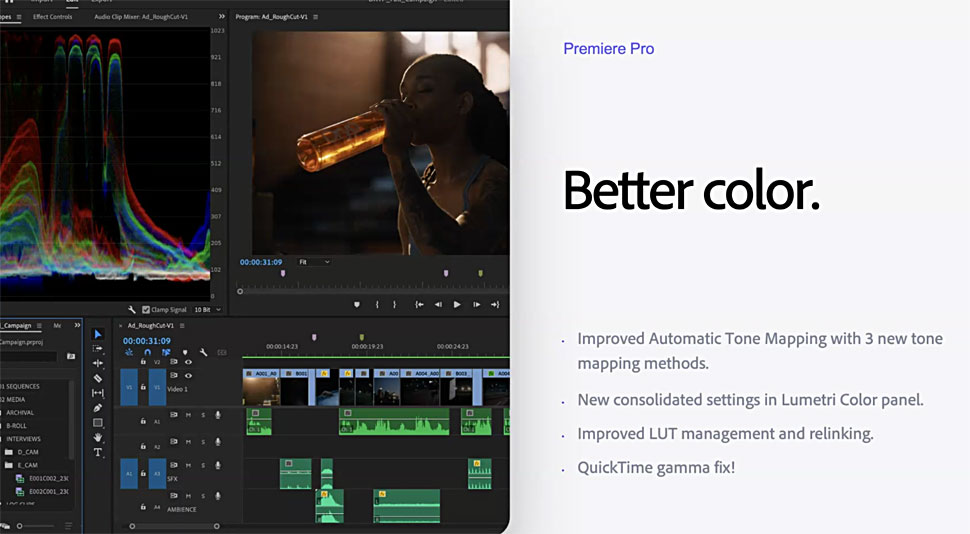The height and width of the screenshot is (534, 970).
Task: Select the Hand tool
Action: coord(98,437)
